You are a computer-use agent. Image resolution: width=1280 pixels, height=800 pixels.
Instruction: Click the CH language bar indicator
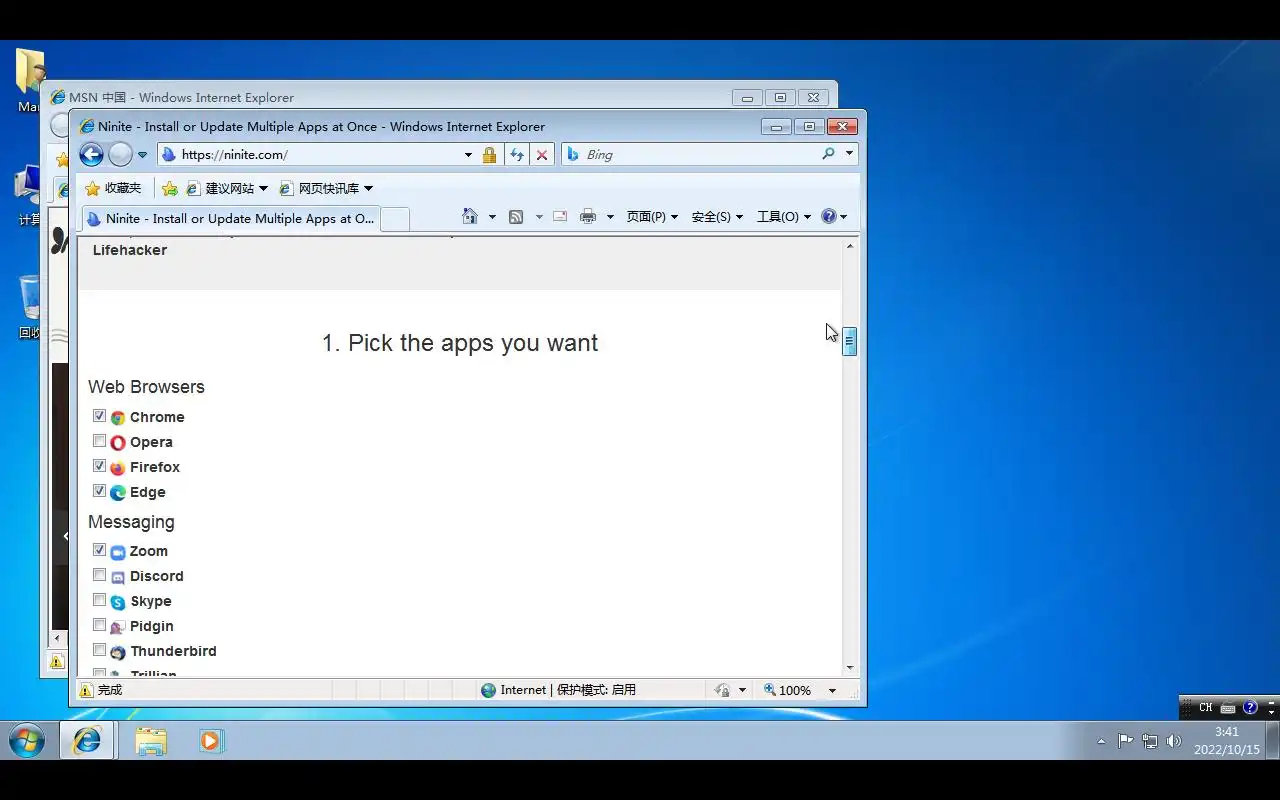[x=1206, y=707]
